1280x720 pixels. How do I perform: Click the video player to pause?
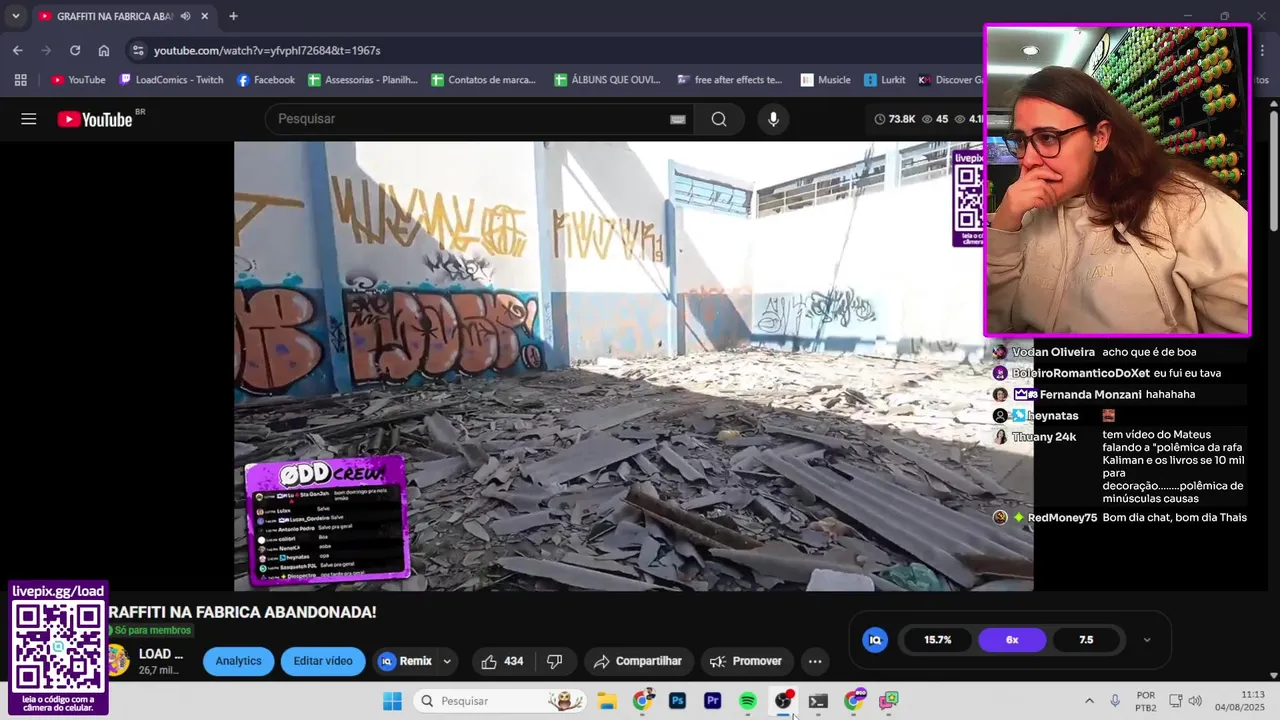[x=633, y=365]
